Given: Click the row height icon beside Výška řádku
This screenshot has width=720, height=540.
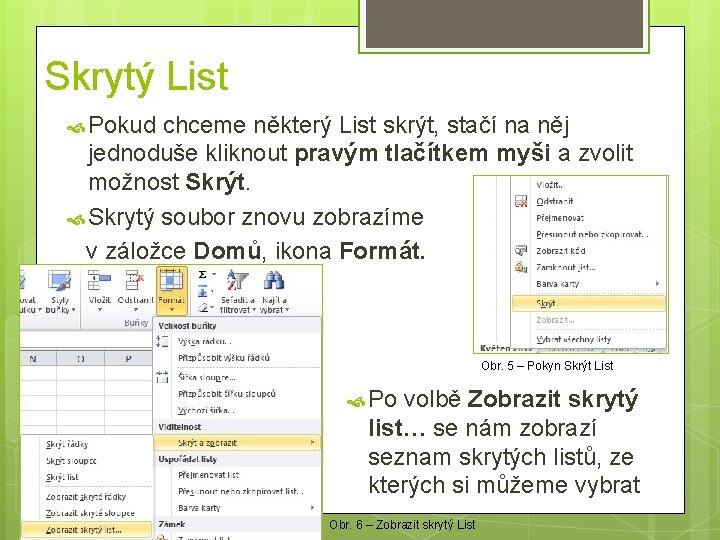Looking at the screenshot, I should pos(162,341).
